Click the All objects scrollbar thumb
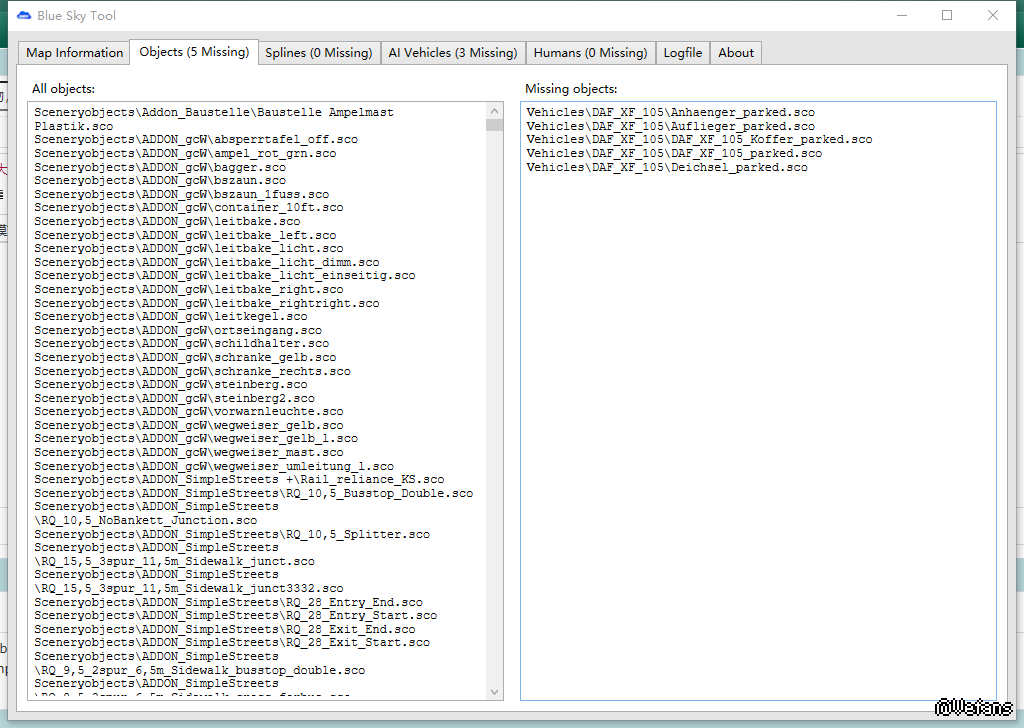This screenshot has height=728, width=1024. tap(494, 125)
